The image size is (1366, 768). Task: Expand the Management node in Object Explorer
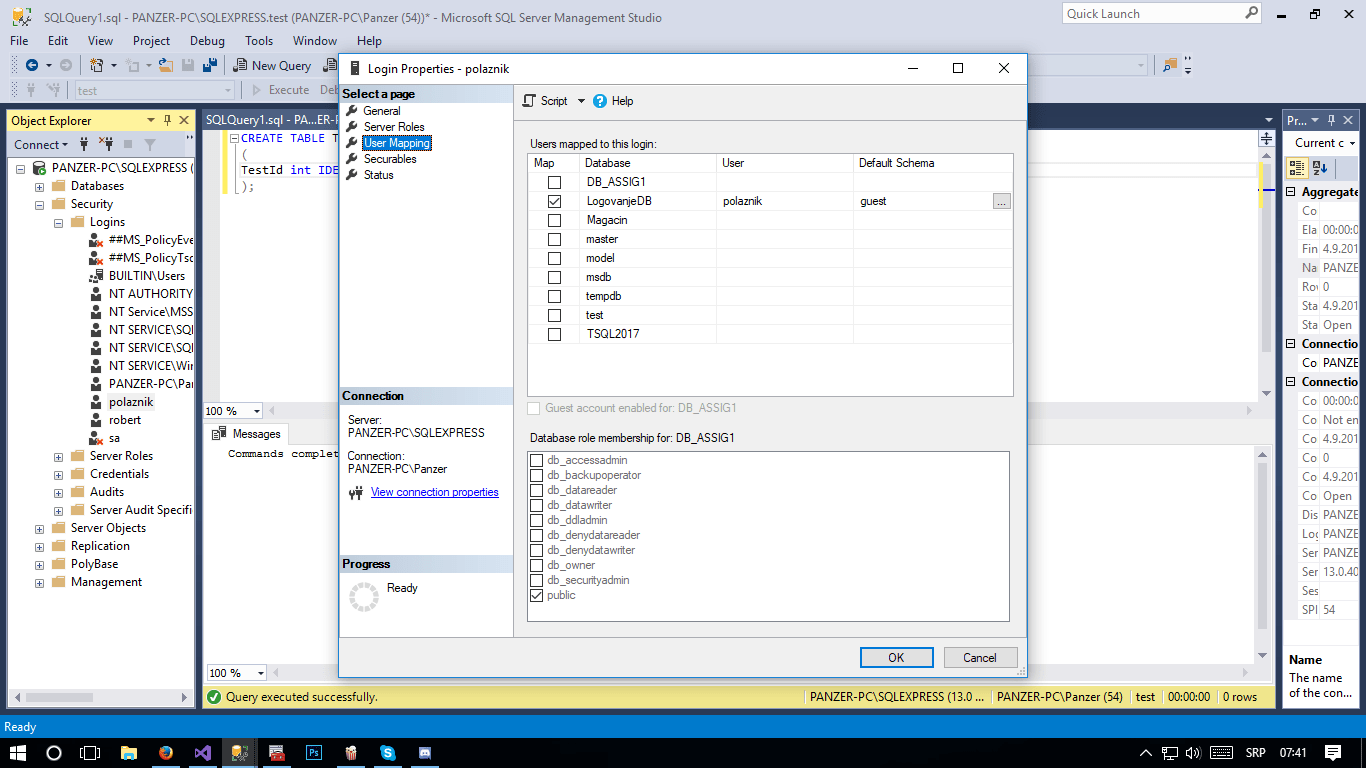coord(39,582)
